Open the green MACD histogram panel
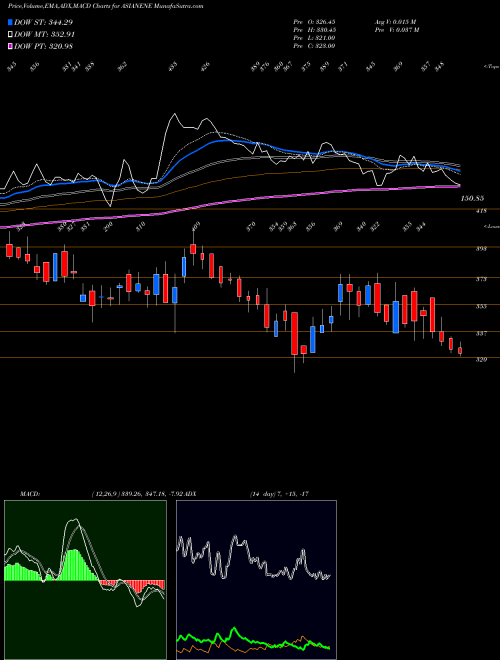Viewport: 500px width, 660px height. [x=85, y=580]
